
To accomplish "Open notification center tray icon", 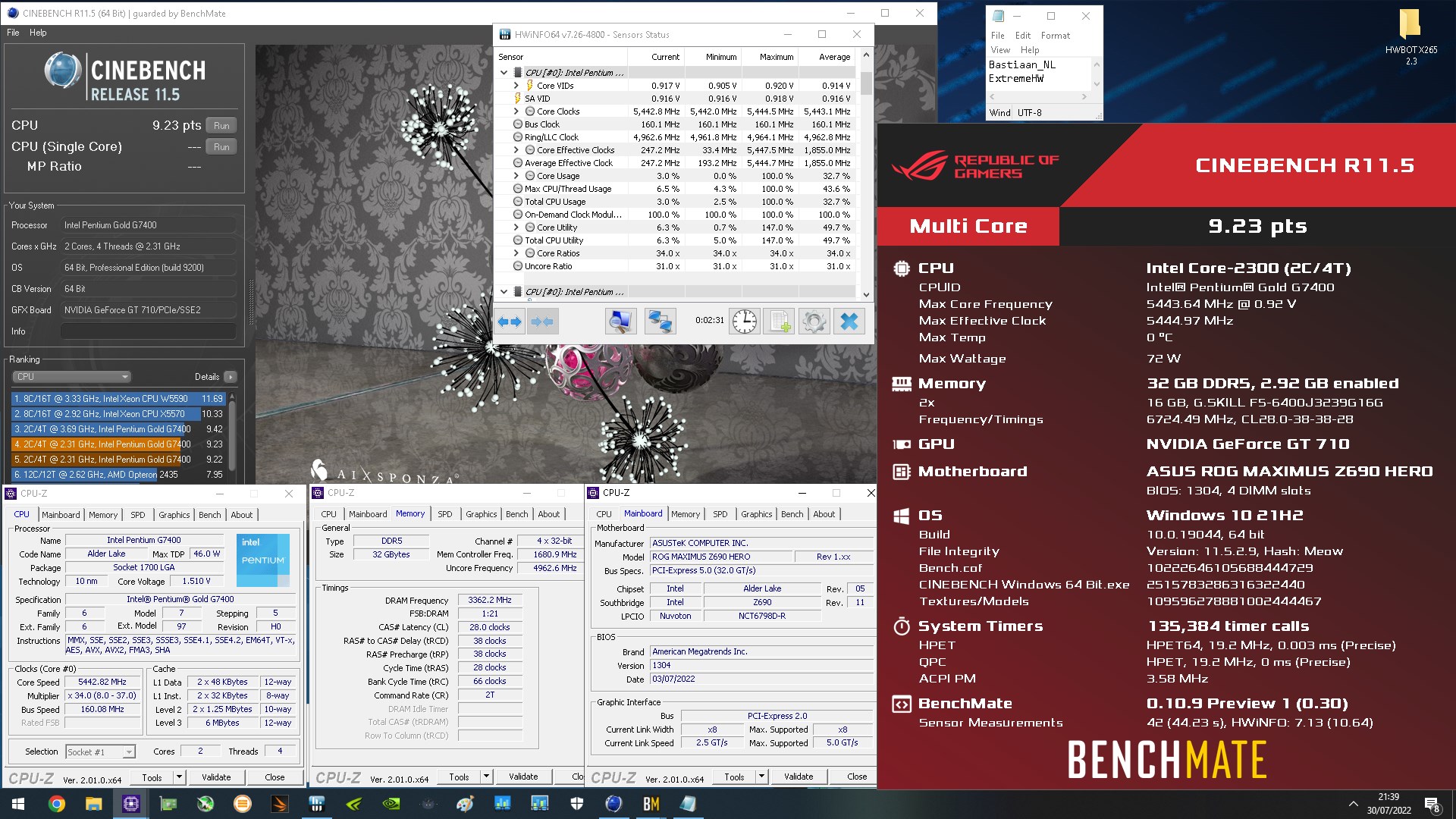I will pyautogui.click(x=1432, y=805).
